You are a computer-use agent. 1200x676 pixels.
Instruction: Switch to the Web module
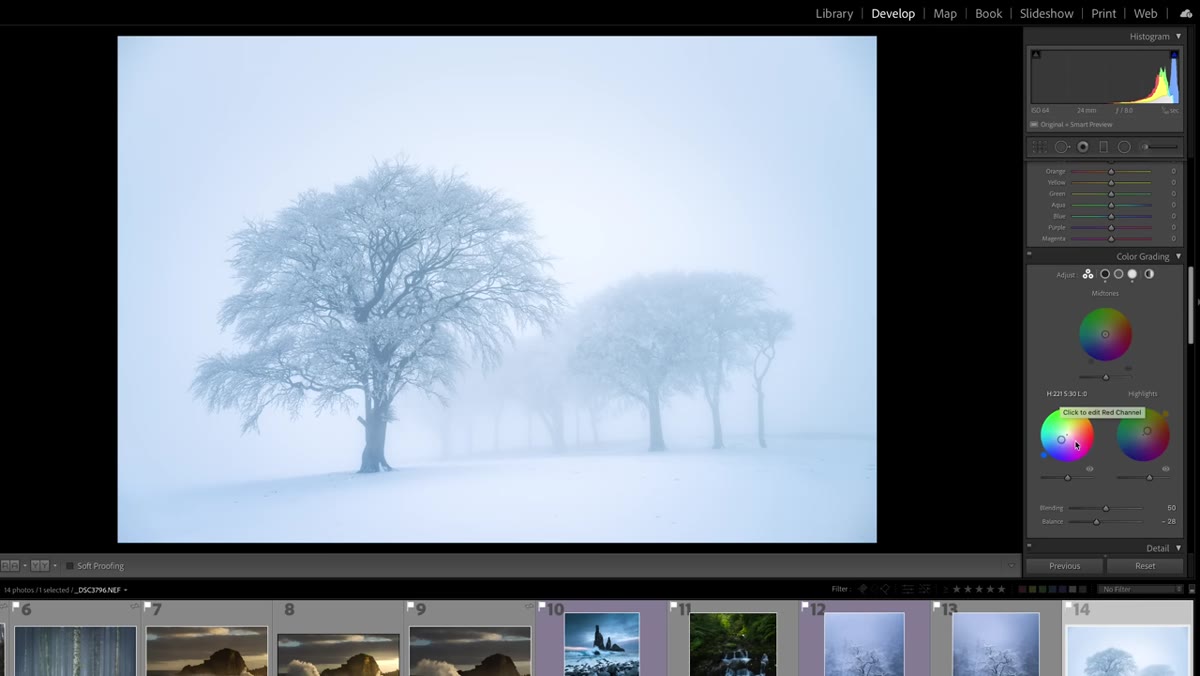click(x=1146, y=13)
